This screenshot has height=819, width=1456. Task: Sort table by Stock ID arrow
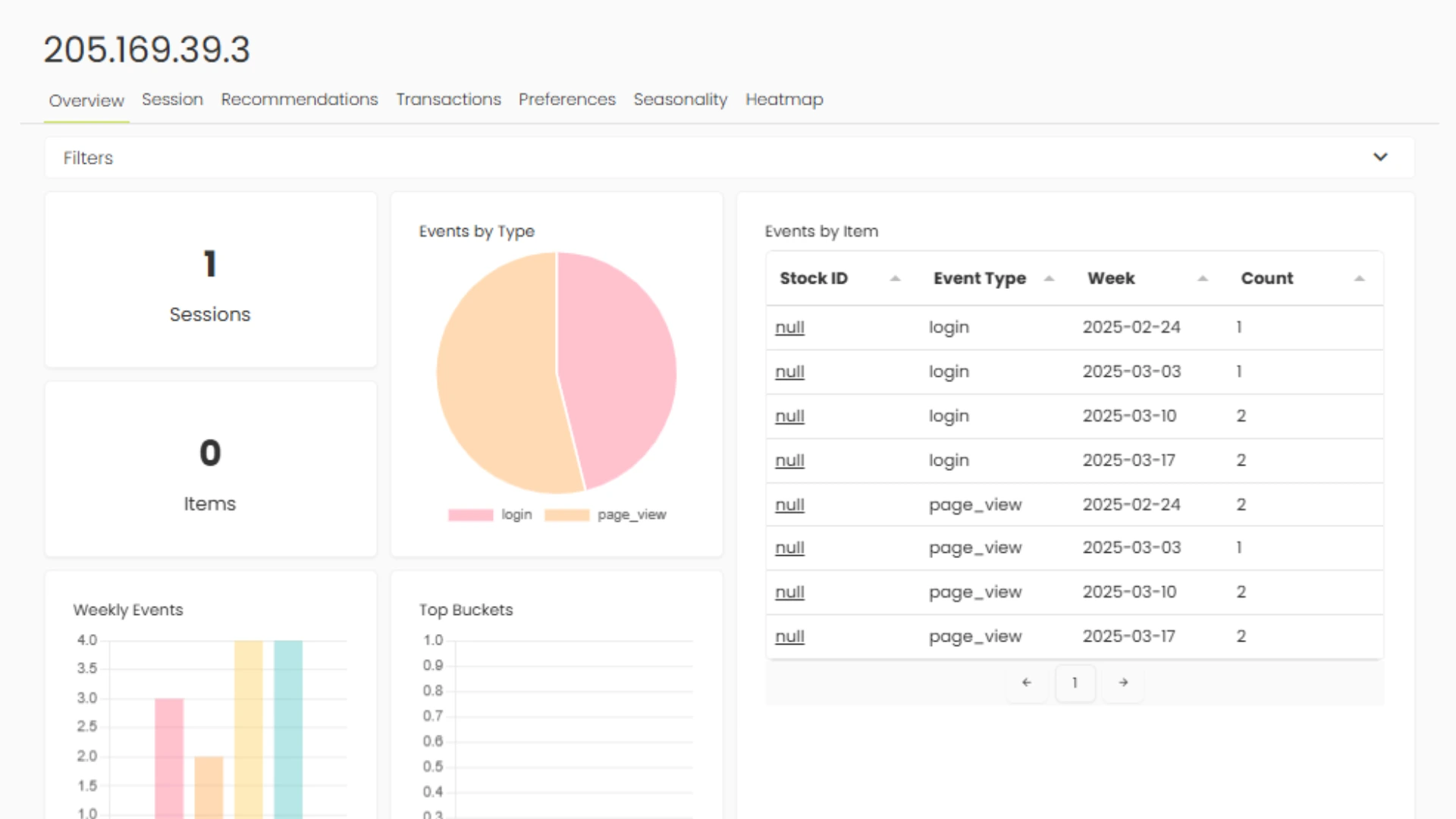[895, 278]
